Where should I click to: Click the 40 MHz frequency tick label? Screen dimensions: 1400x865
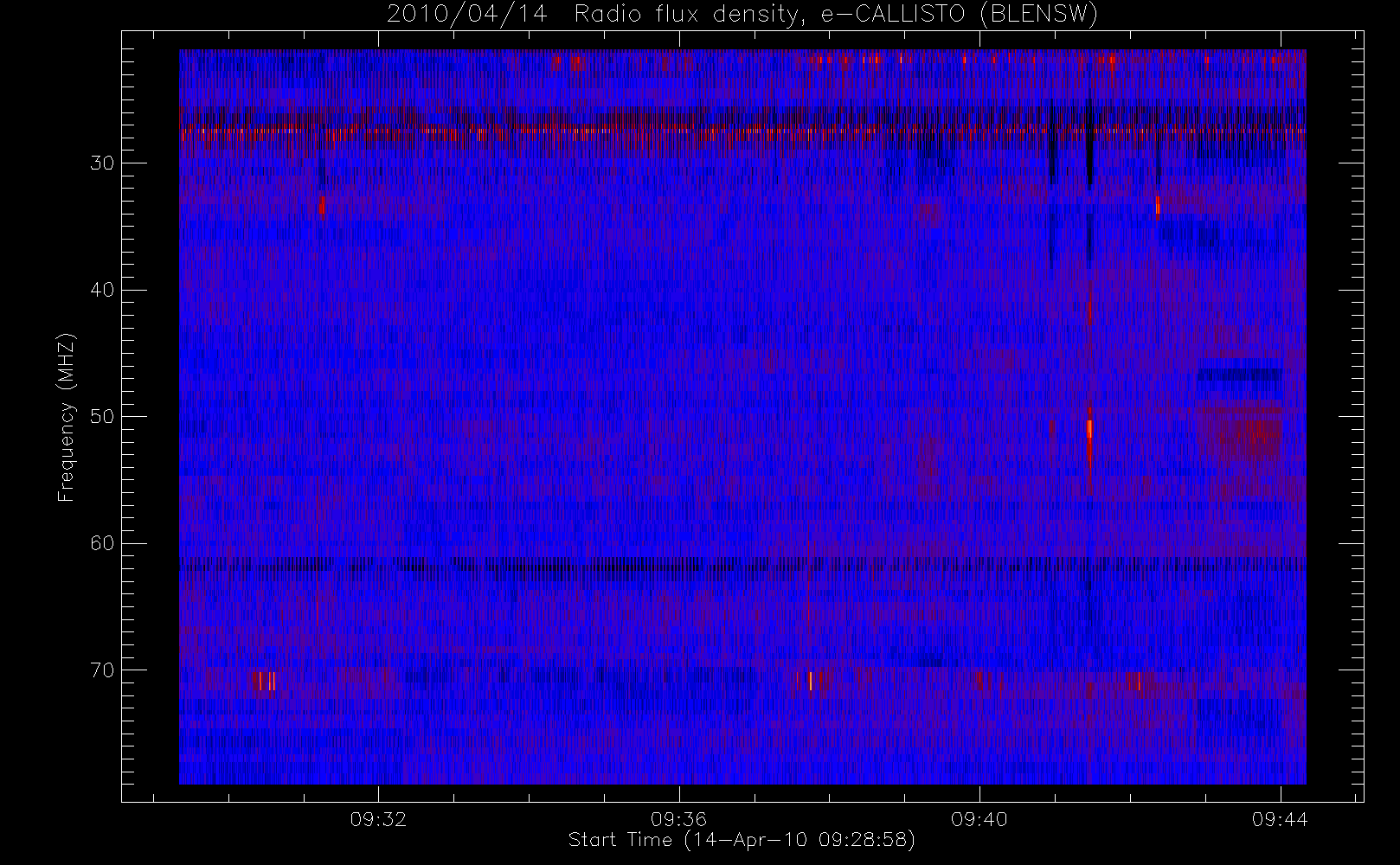(102, 290)
